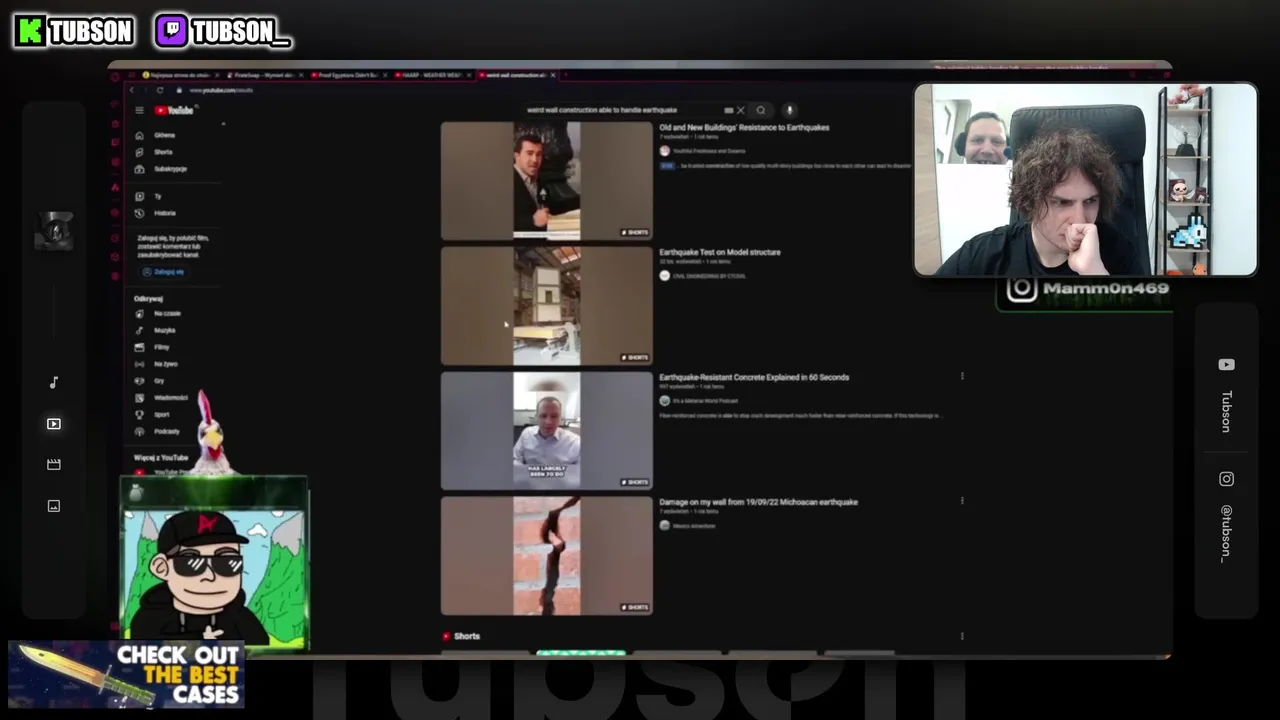Open options menu for Earthquake-Resistant Concrete video
The height and width of the screenshot is (720, 1280).
click(962, 377)
